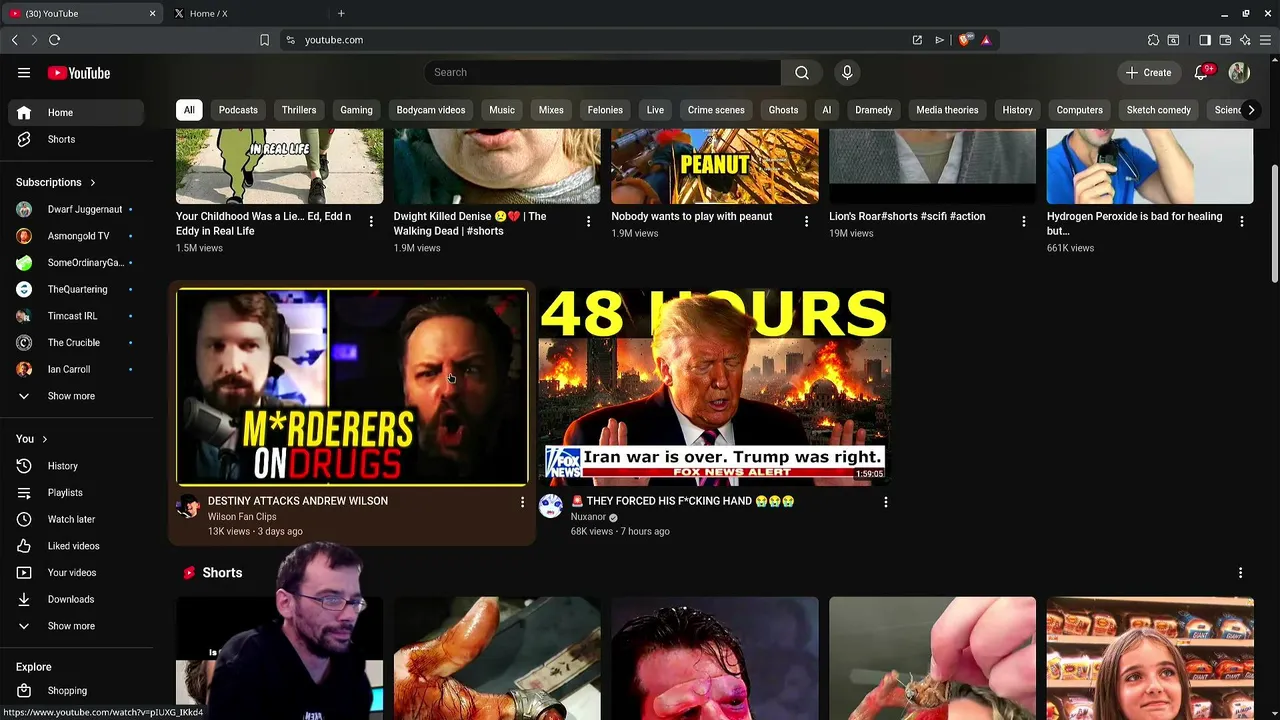Open Nuxanor channel link
This screenshot has height=720, width=1280.
coord(588,517)
